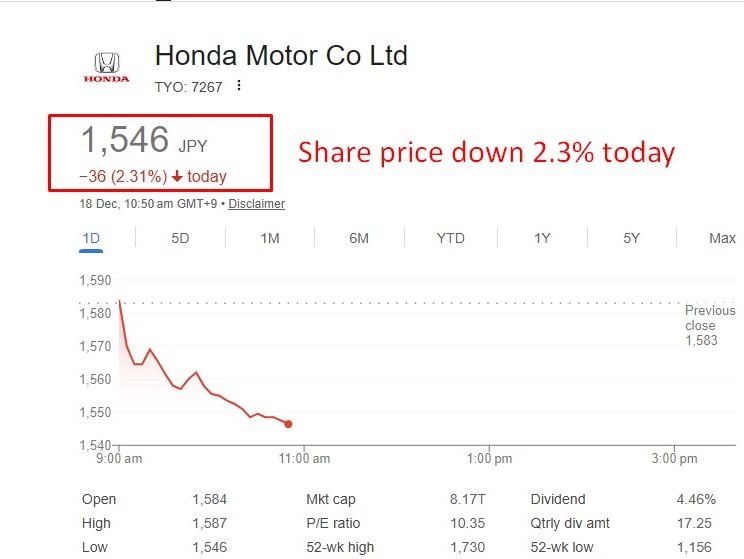Select the YTD range tab

coord(450,238)
